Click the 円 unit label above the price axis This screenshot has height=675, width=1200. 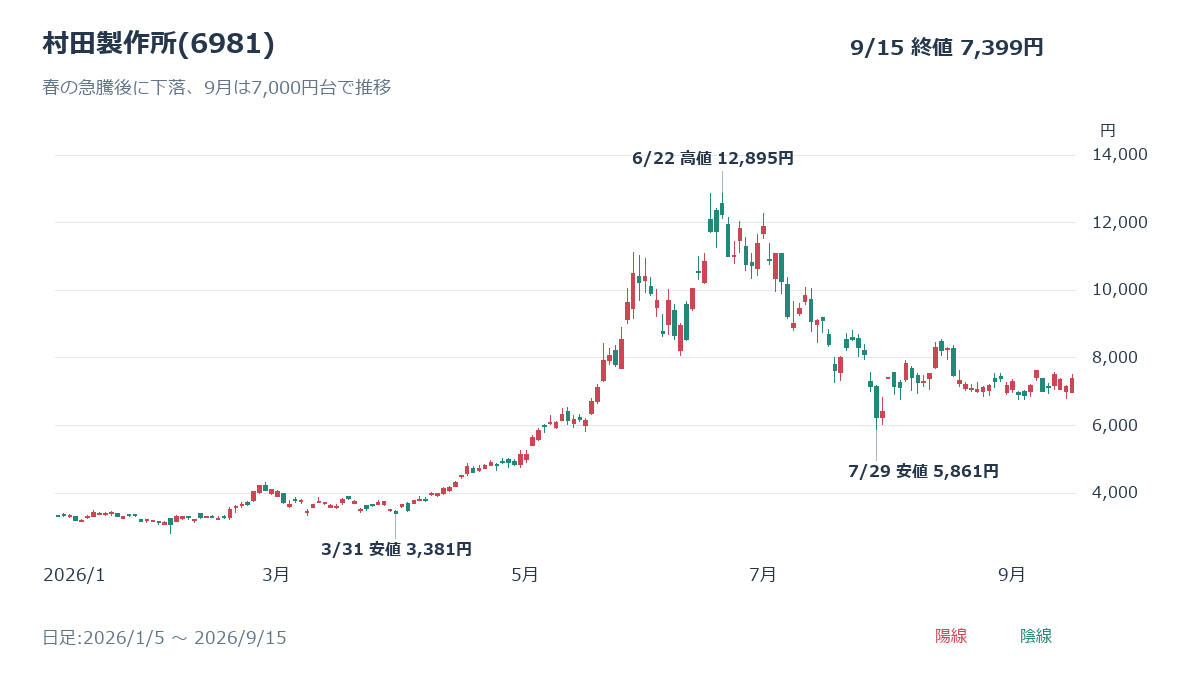point(1108,131)
